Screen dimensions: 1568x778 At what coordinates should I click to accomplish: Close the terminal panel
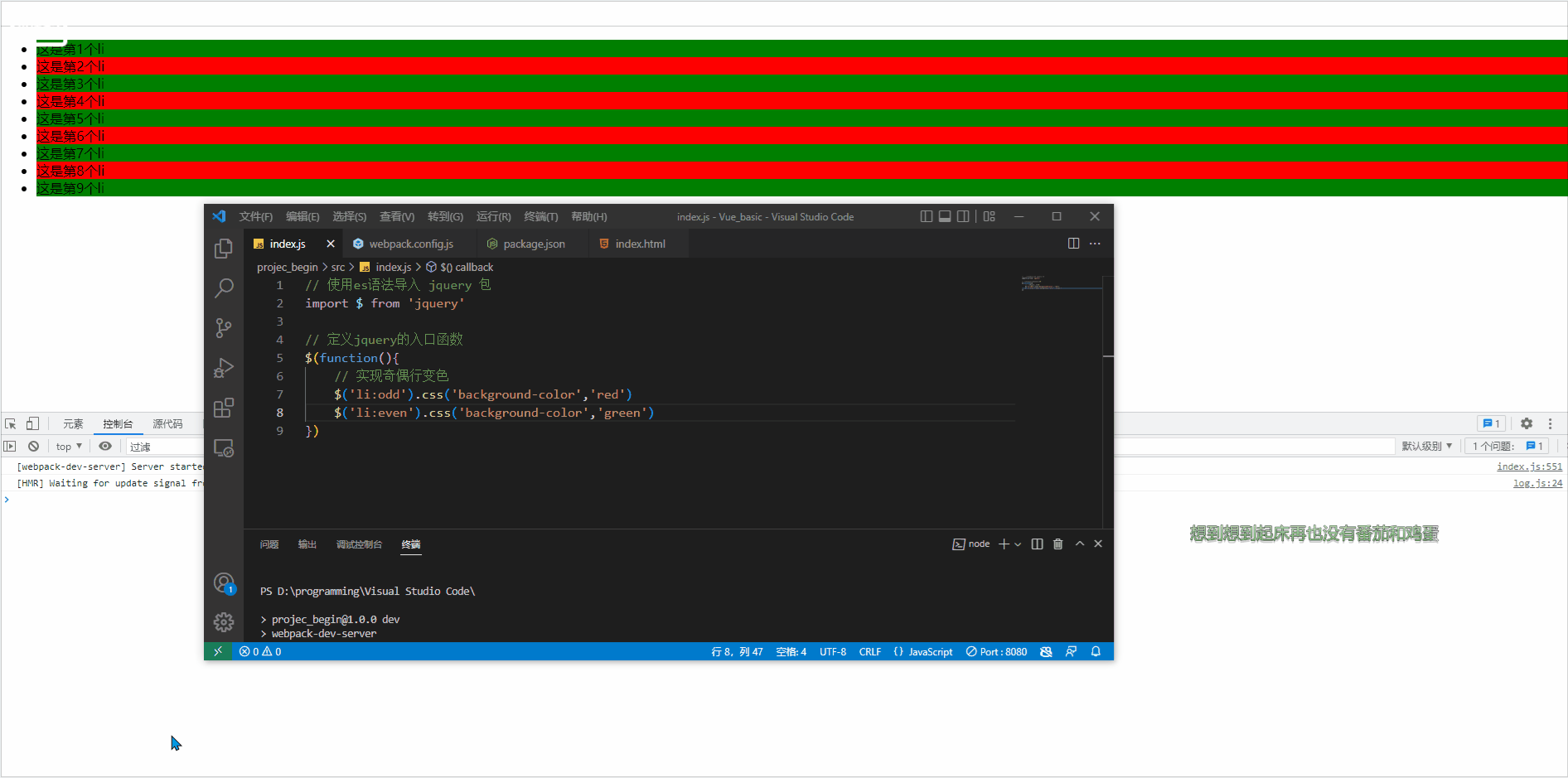click(1098, 544)
